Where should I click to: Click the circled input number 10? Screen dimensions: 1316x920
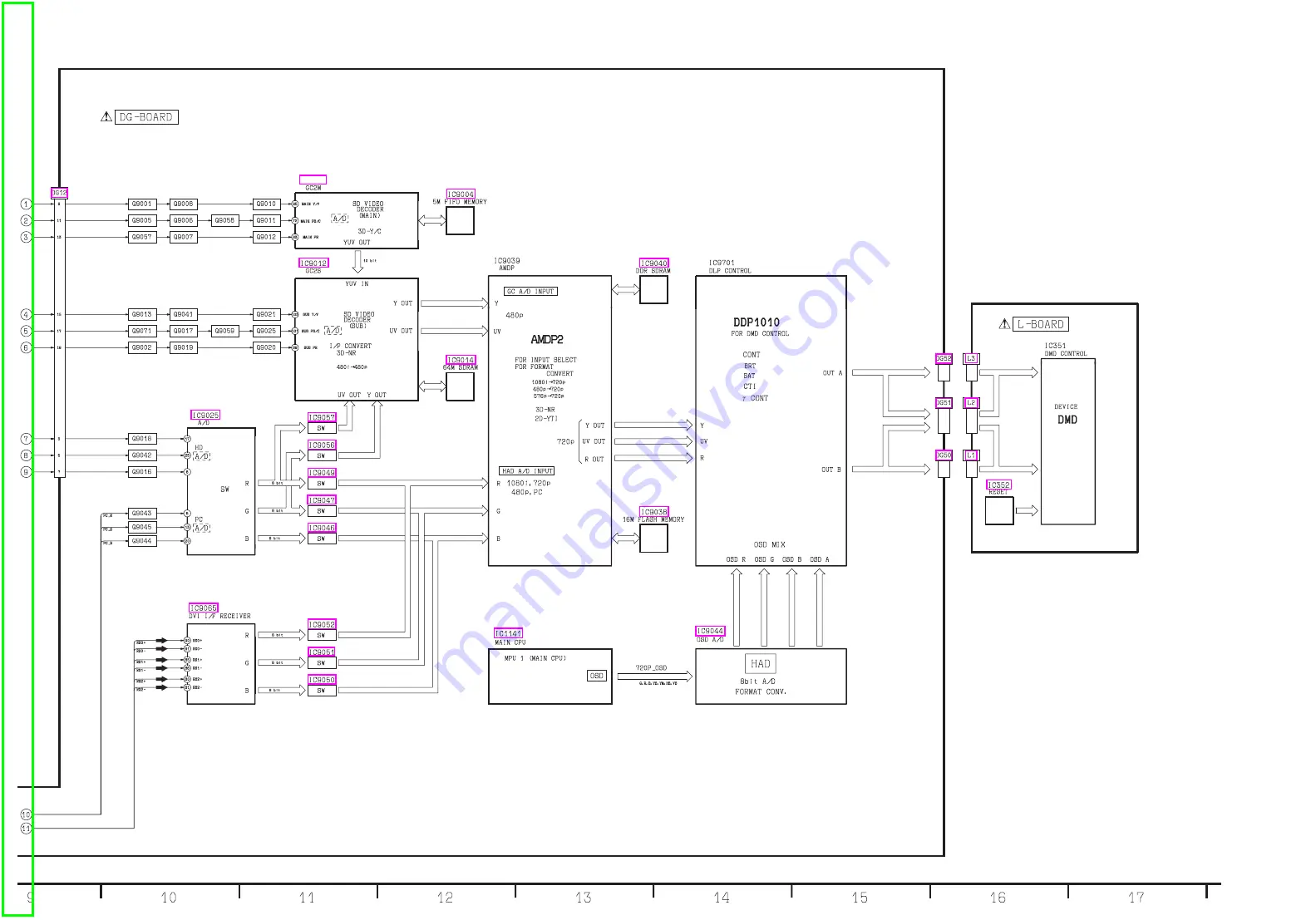(x=26, y=814)
